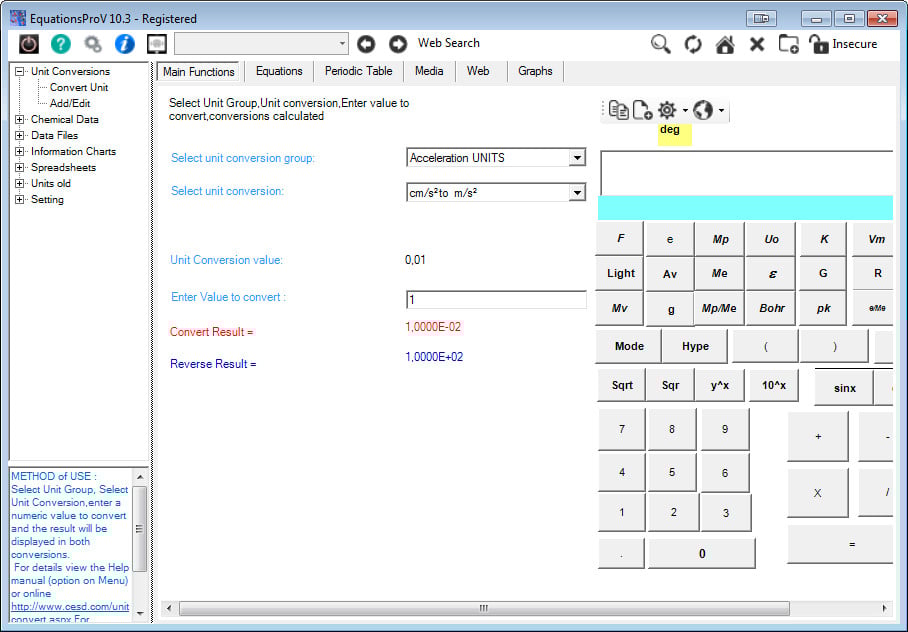Click the sinx calculator button
Image resolution: width=908 pixels, height=632 pixels.
click(844, 388)
